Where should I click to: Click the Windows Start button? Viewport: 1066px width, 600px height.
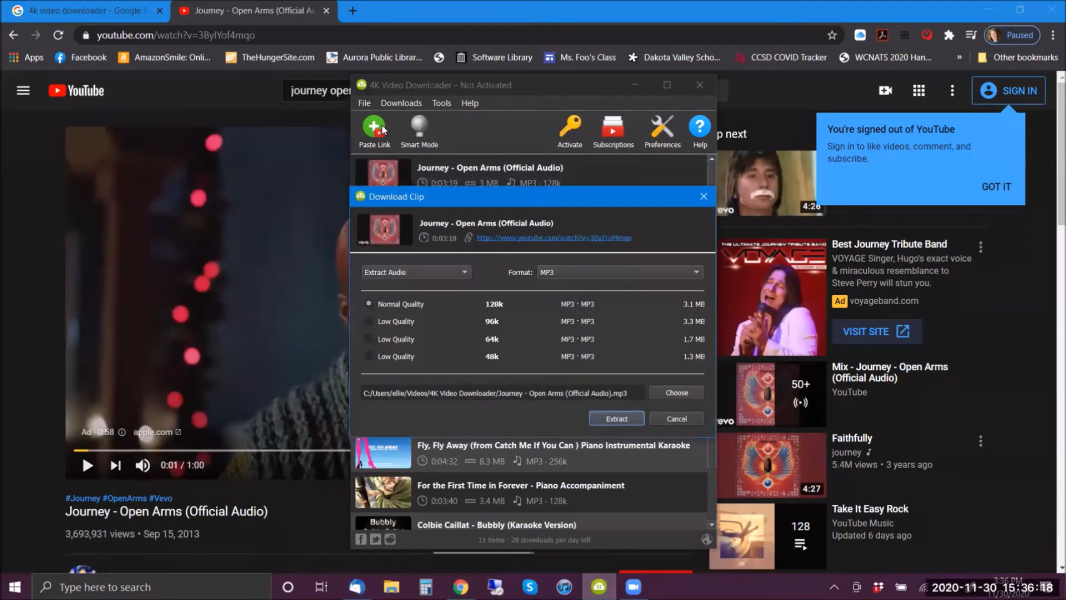coord(15,587)
